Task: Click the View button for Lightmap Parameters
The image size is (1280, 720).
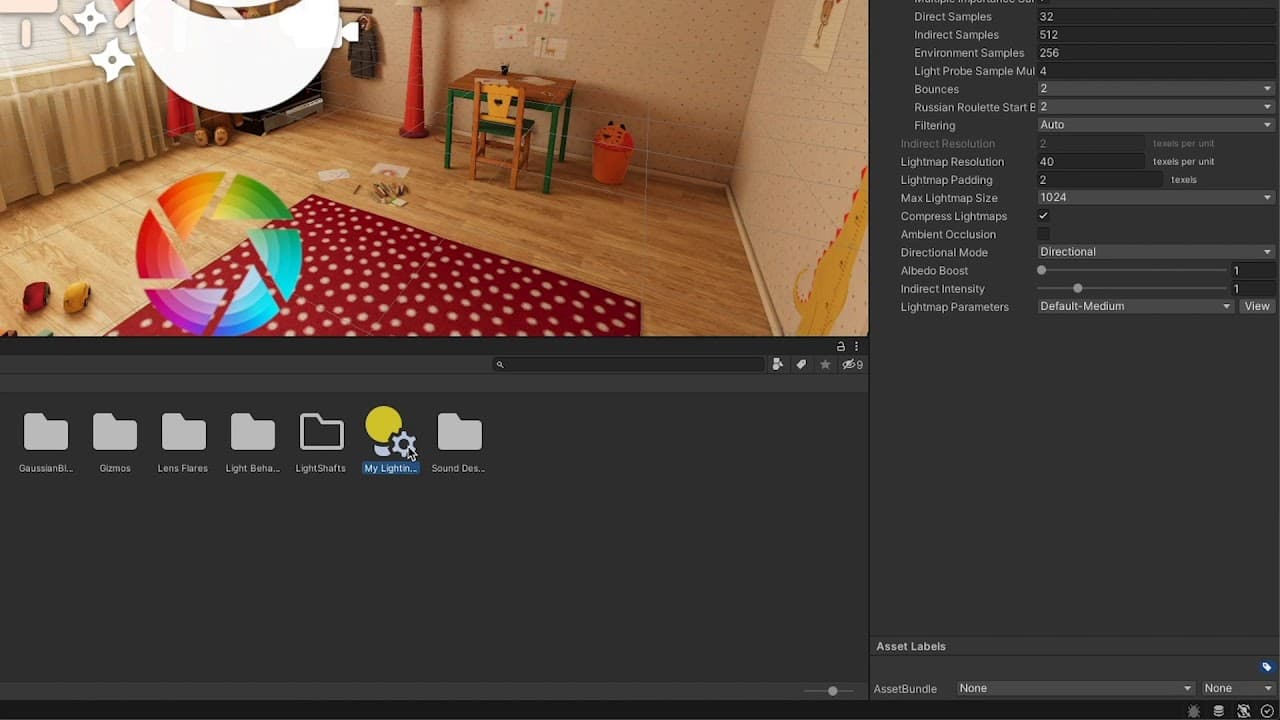Action: (x=1257, y=306)
